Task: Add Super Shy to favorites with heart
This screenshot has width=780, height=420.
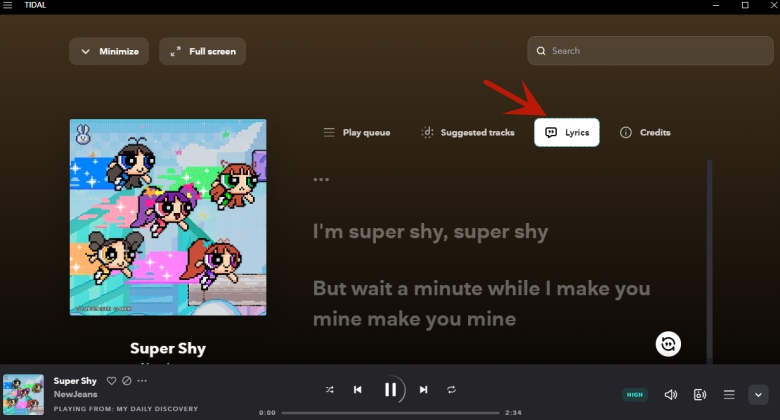Action: [111, 381]
